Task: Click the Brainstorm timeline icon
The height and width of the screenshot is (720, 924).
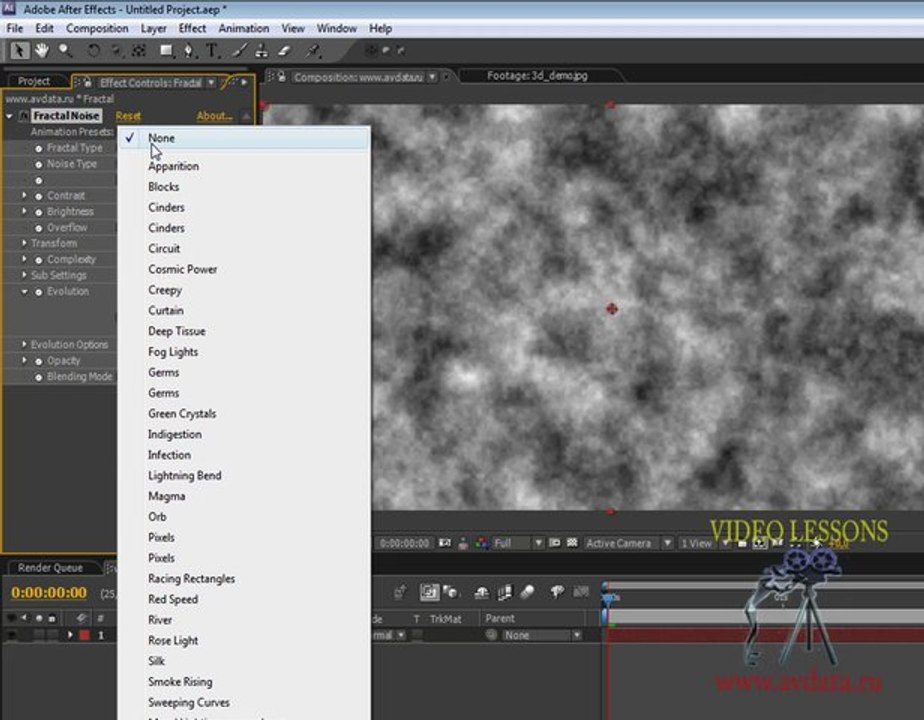Action: click(x=557, y=592)
